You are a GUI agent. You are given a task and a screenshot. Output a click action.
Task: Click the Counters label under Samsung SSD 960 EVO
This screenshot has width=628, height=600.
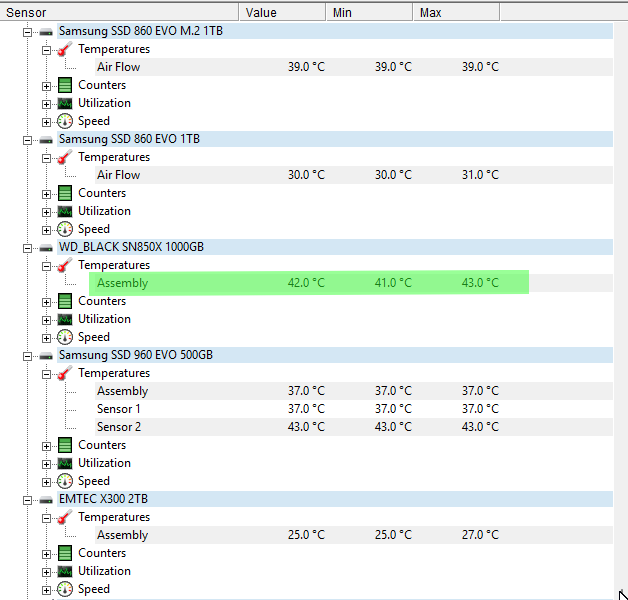click(102, 445)
